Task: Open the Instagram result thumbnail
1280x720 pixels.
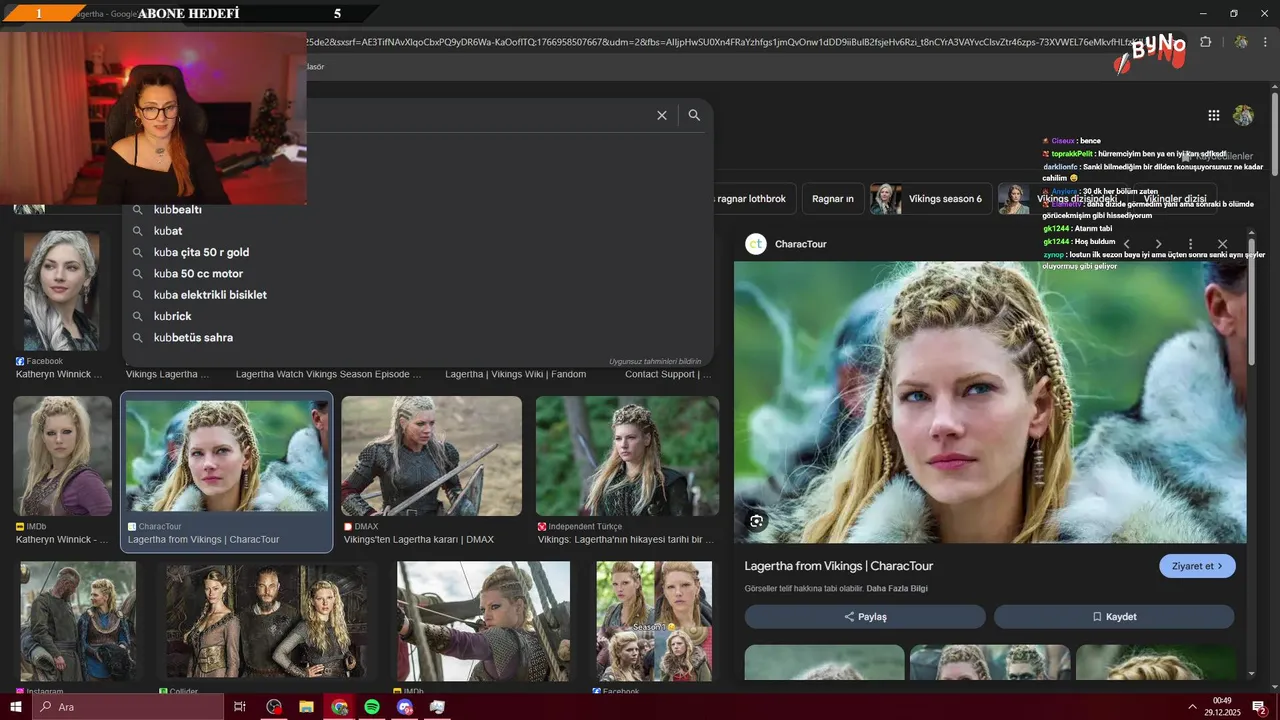Action: tap(78, 621)
